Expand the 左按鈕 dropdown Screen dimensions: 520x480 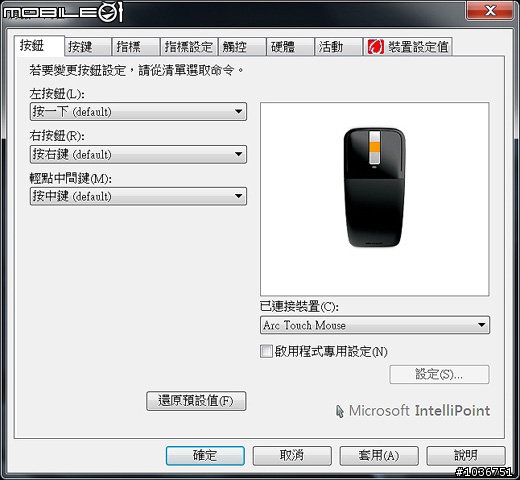pyautogui.click(x=138, y=112)
